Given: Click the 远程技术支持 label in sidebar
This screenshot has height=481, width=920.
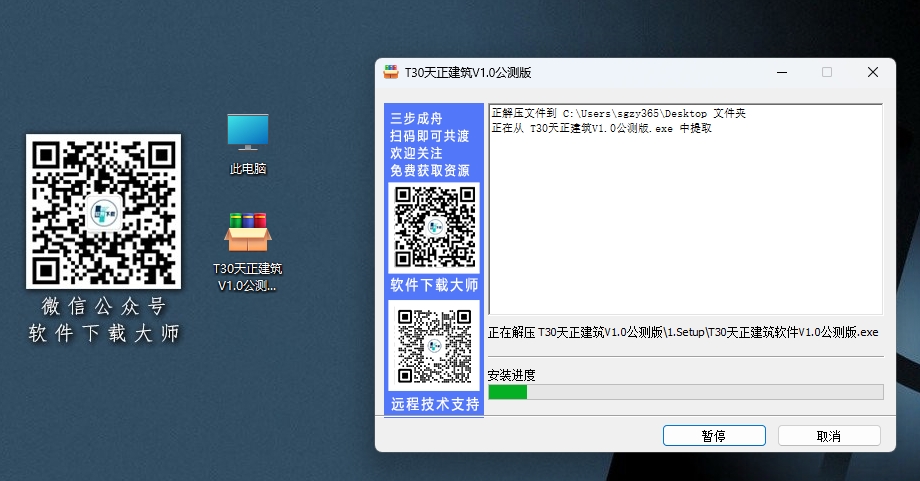Looking at the screenshot, I should tap(435, 404).
